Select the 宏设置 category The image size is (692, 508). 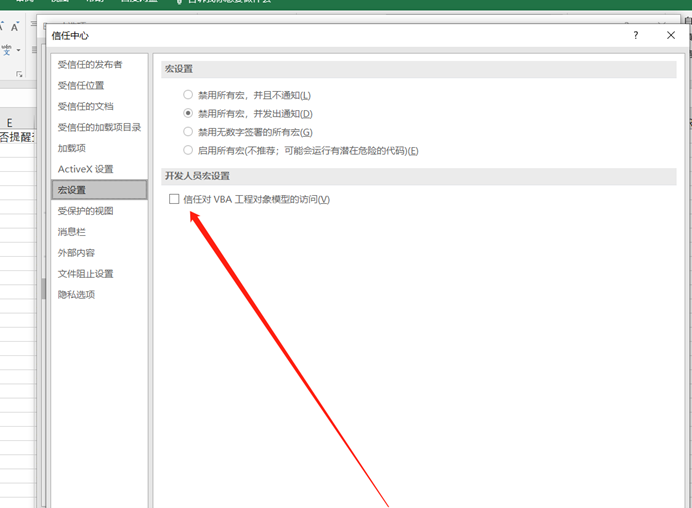pos(99,190)
